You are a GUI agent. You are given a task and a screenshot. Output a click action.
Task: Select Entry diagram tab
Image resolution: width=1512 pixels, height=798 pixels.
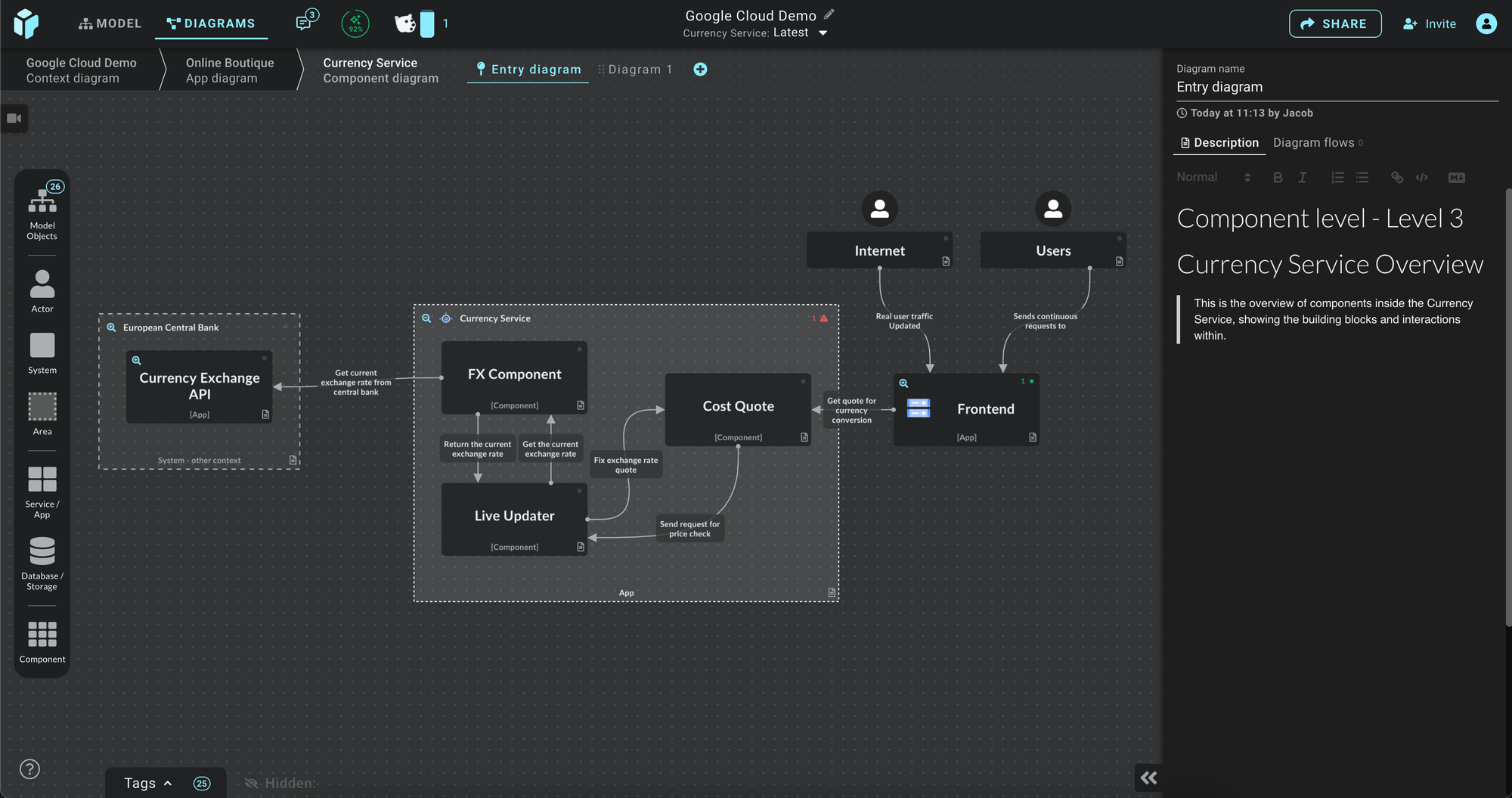pos(528,70)
